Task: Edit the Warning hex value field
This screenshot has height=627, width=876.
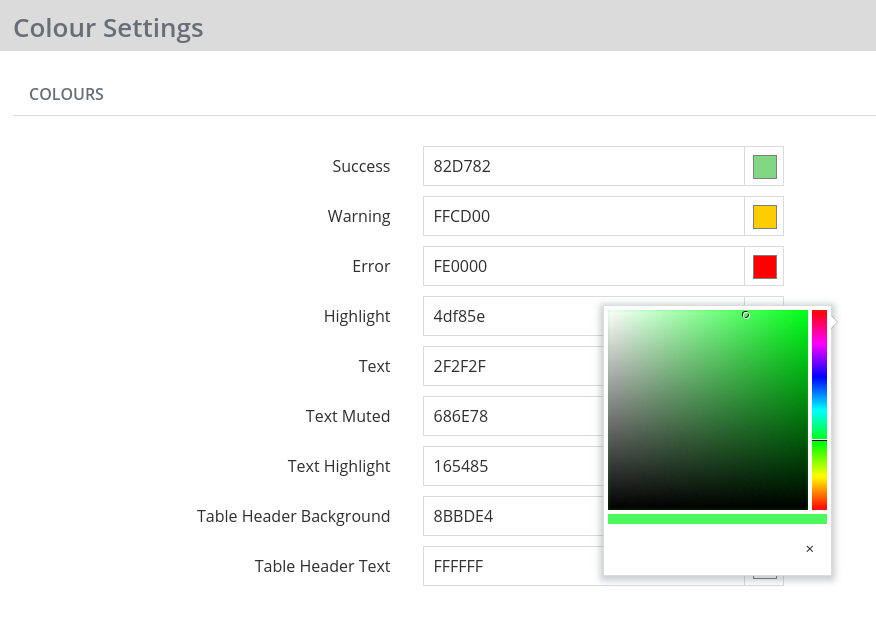Action: 583,216
